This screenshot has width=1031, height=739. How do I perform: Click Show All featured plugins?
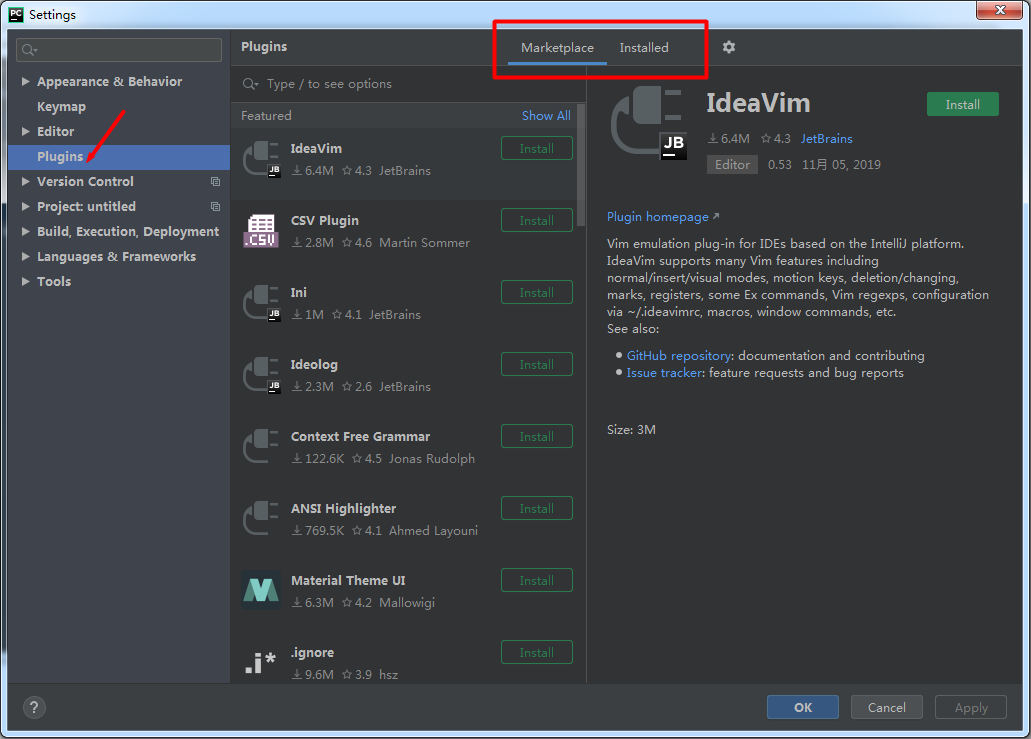click(546, 116)
